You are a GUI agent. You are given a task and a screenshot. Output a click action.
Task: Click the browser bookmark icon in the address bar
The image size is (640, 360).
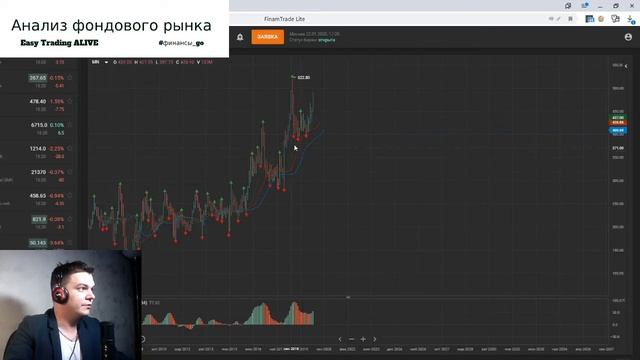pos(571,19)
